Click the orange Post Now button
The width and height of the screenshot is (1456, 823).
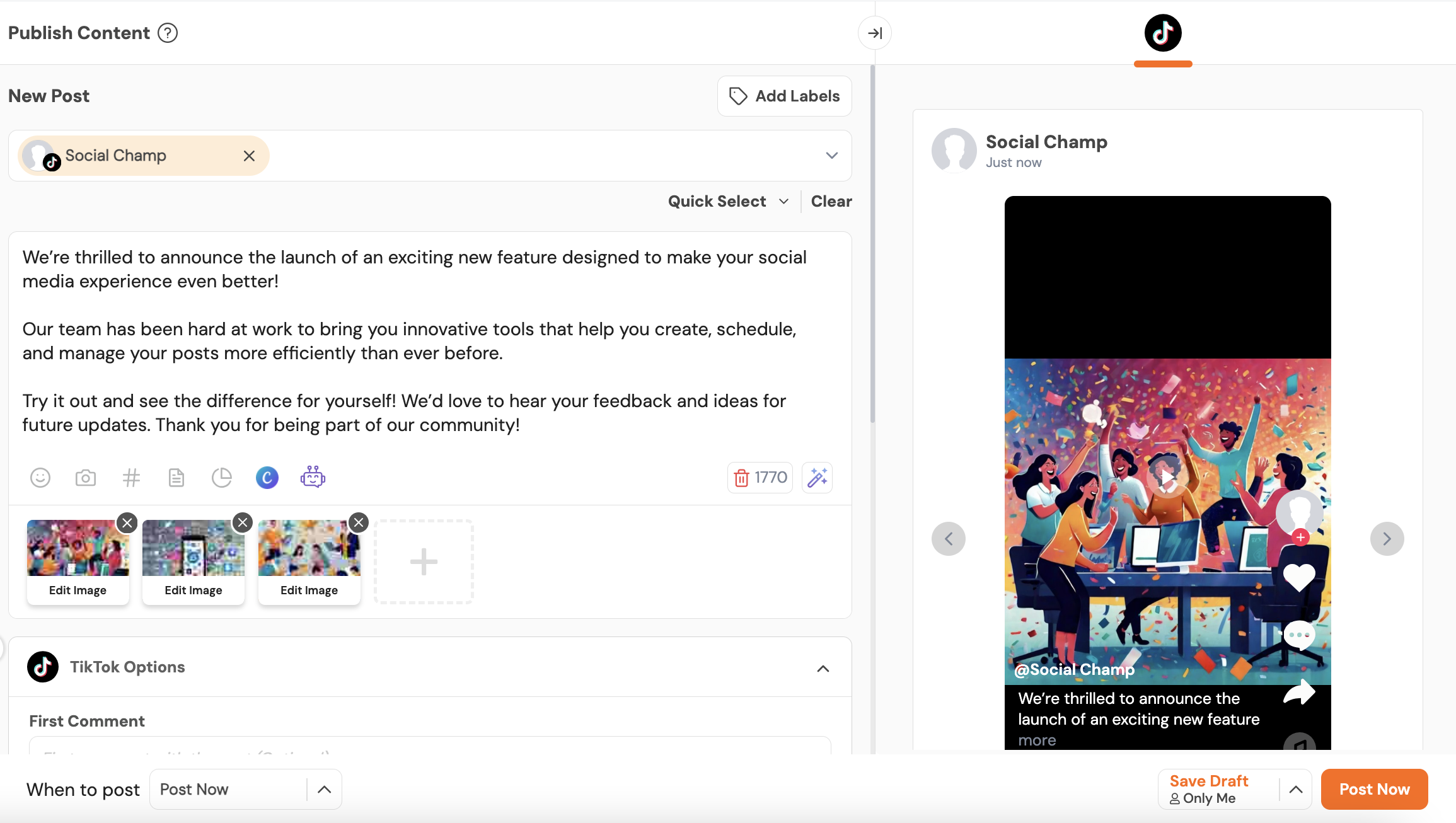(x=1374, y=790)
